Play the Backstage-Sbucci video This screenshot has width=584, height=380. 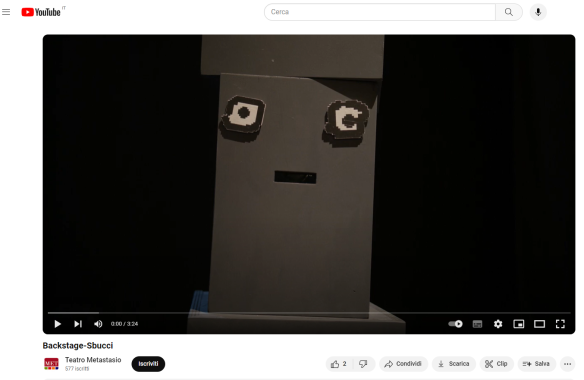pyautogui.click(x=57, y=324)
